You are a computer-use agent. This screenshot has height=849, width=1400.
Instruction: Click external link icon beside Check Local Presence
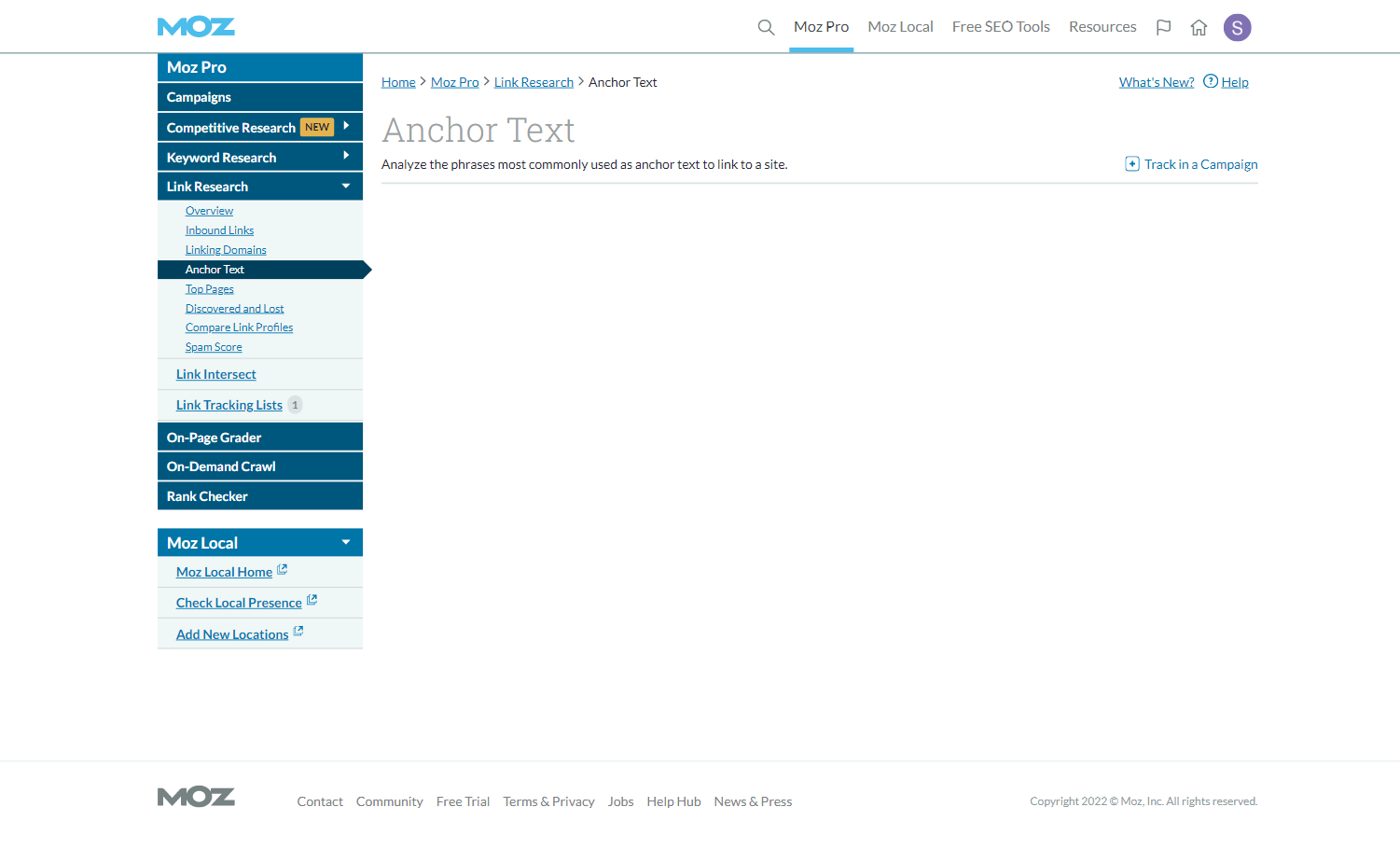312,601
